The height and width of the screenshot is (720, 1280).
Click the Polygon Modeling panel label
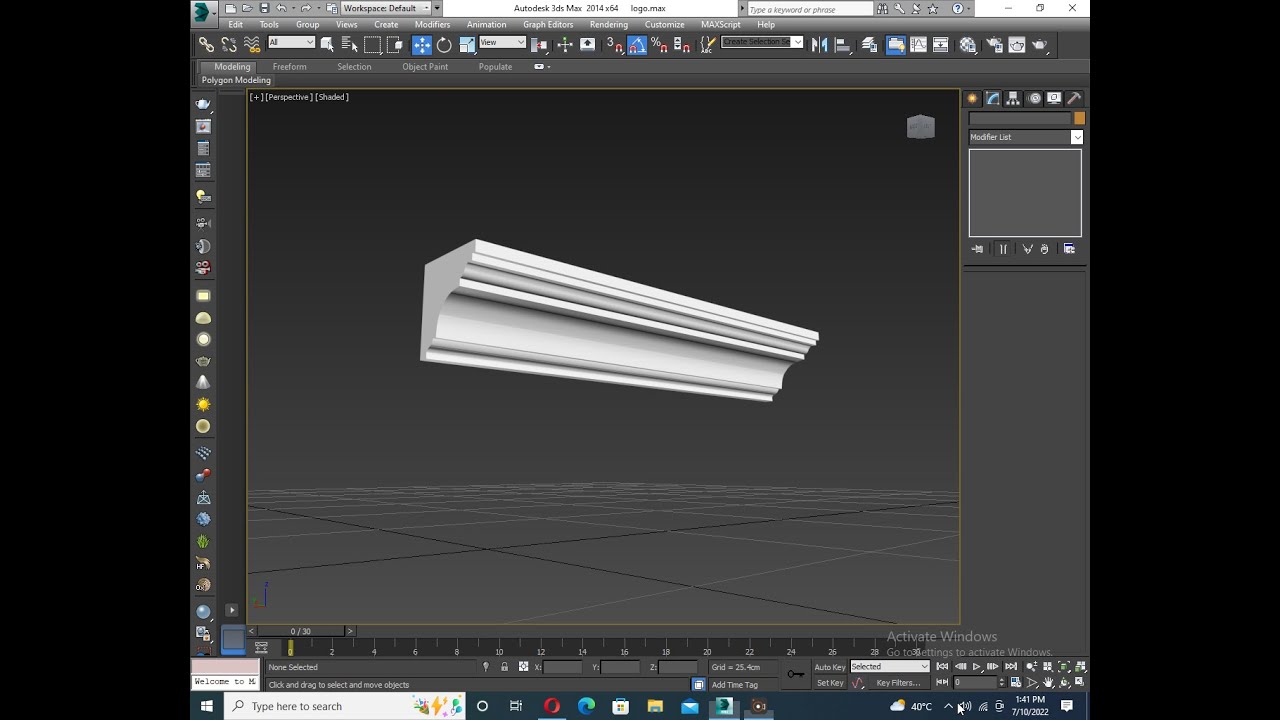coord(236,80)
